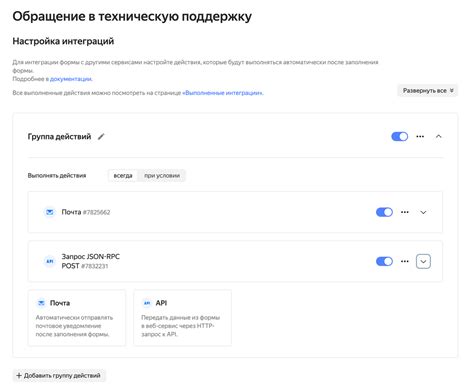Click the API icon of Запрос JSON-RPC POST

[50, 261]
